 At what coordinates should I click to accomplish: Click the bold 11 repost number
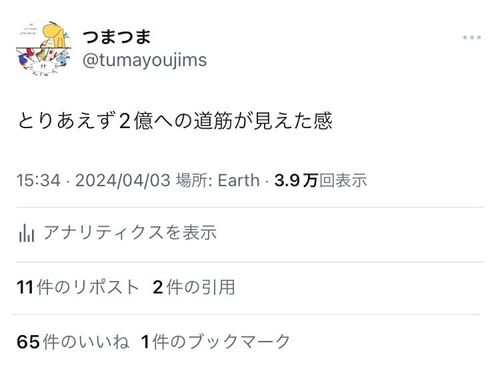coord(25,287)
